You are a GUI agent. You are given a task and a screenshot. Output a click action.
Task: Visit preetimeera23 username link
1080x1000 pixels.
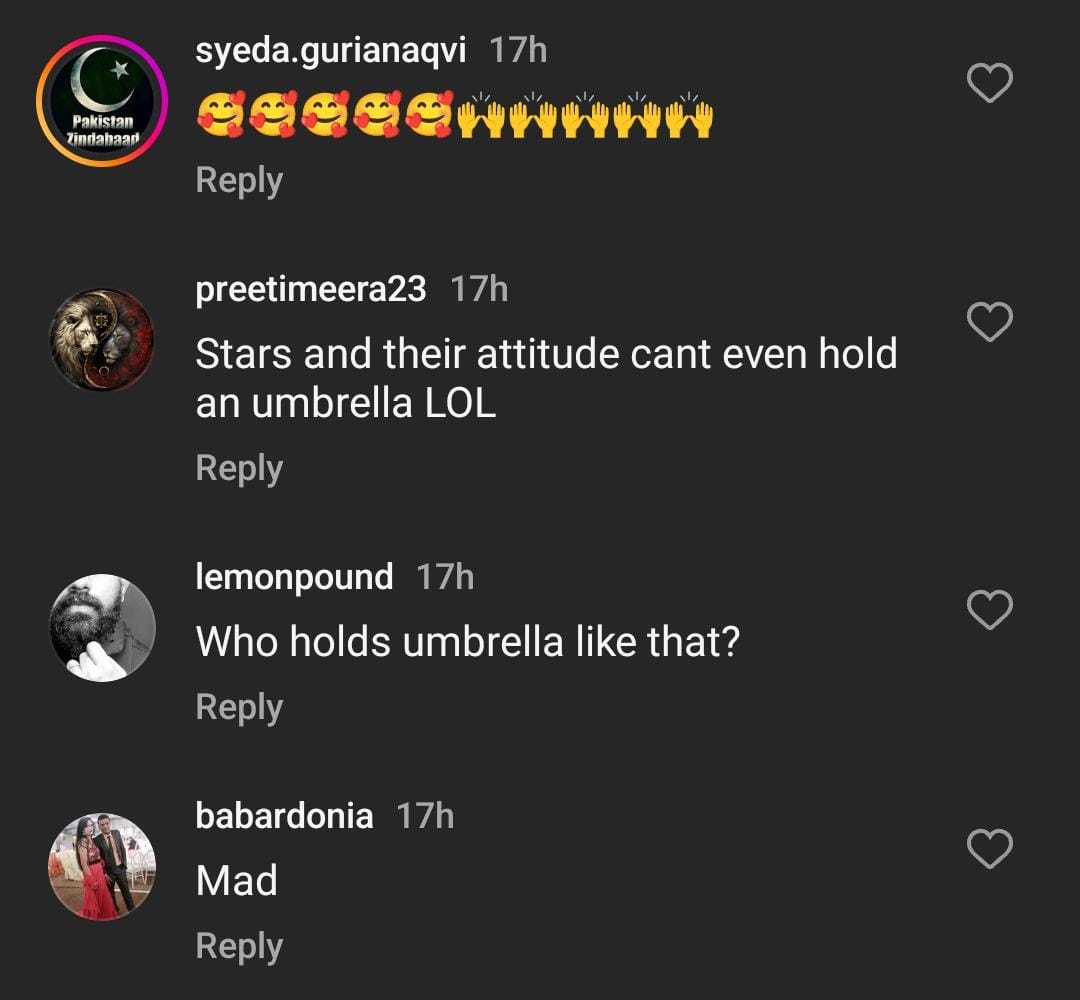pyautogui.click(x=311, y=289)
